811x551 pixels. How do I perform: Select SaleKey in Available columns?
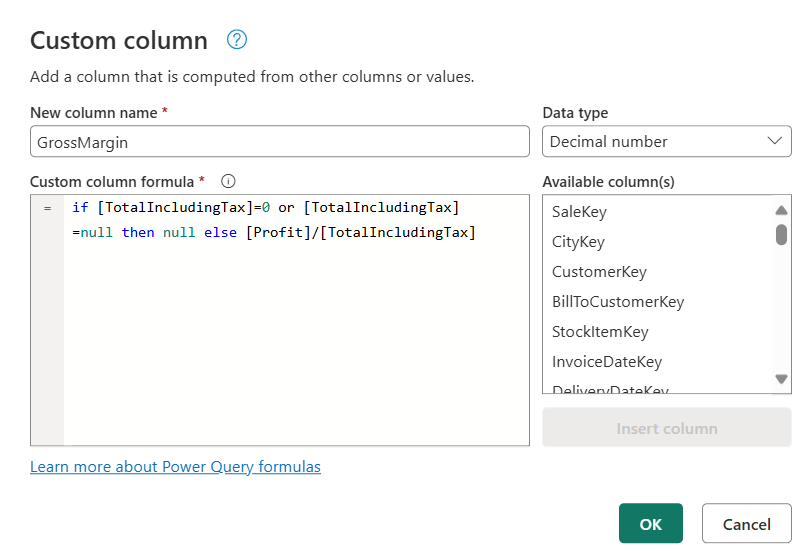tap(580, 212)
